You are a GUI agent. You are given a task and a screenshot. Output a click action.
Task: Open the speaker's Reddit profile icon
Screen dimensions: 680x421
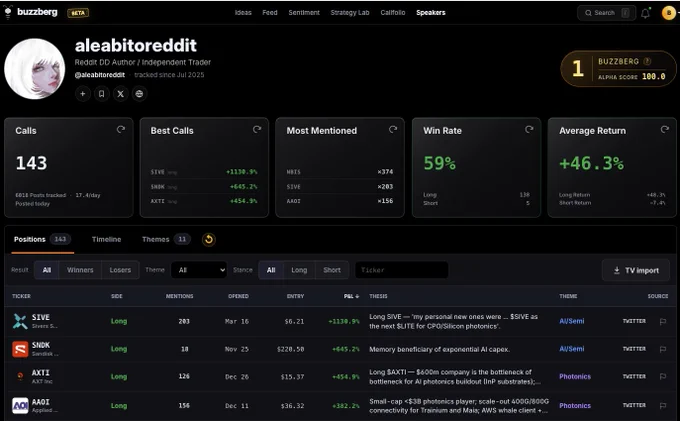pyautogui.click(x=139, y=94)
